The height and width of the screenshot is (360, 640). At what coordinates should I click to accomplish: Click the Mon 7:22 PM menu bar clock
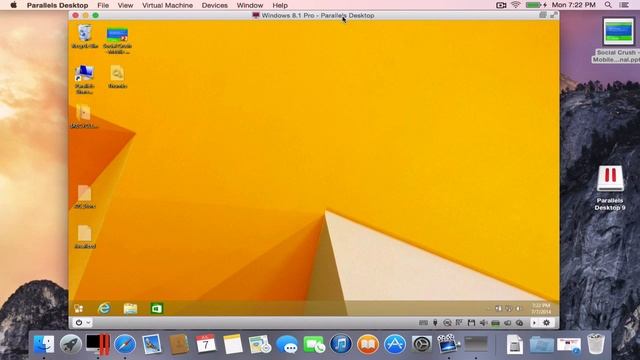pyautogui.click(x=573, y=5)
